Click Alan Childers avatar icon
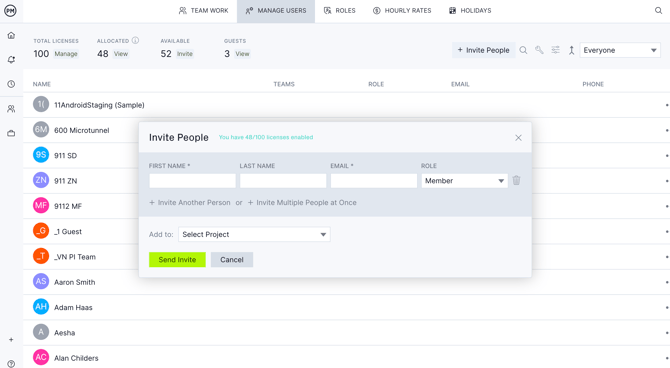This screenshot has width=670, height=368. point(41,357)
